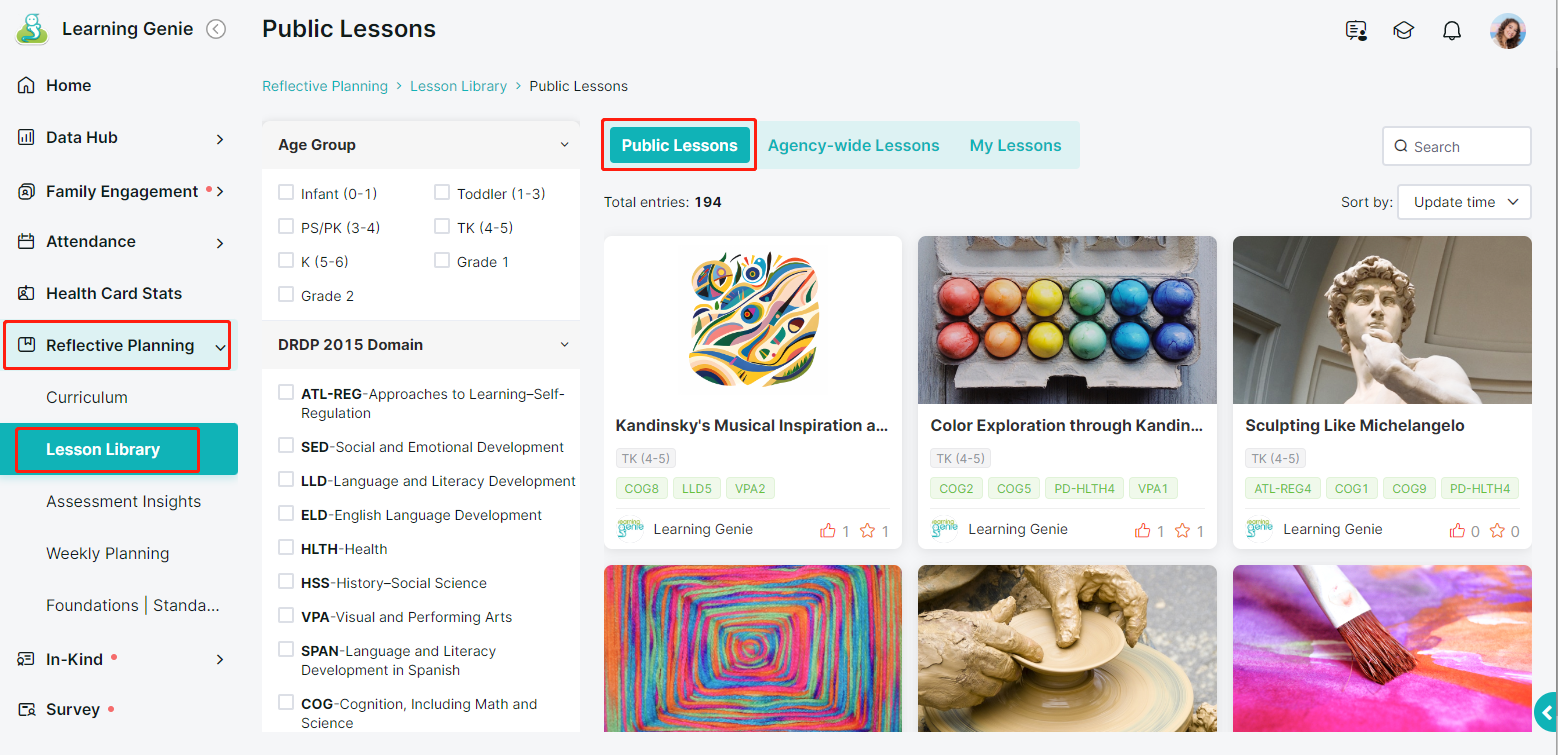Star the Sculpting Like Michelangelo lesson
This screenshot has height=755, width=1558.
(1497, 531)
